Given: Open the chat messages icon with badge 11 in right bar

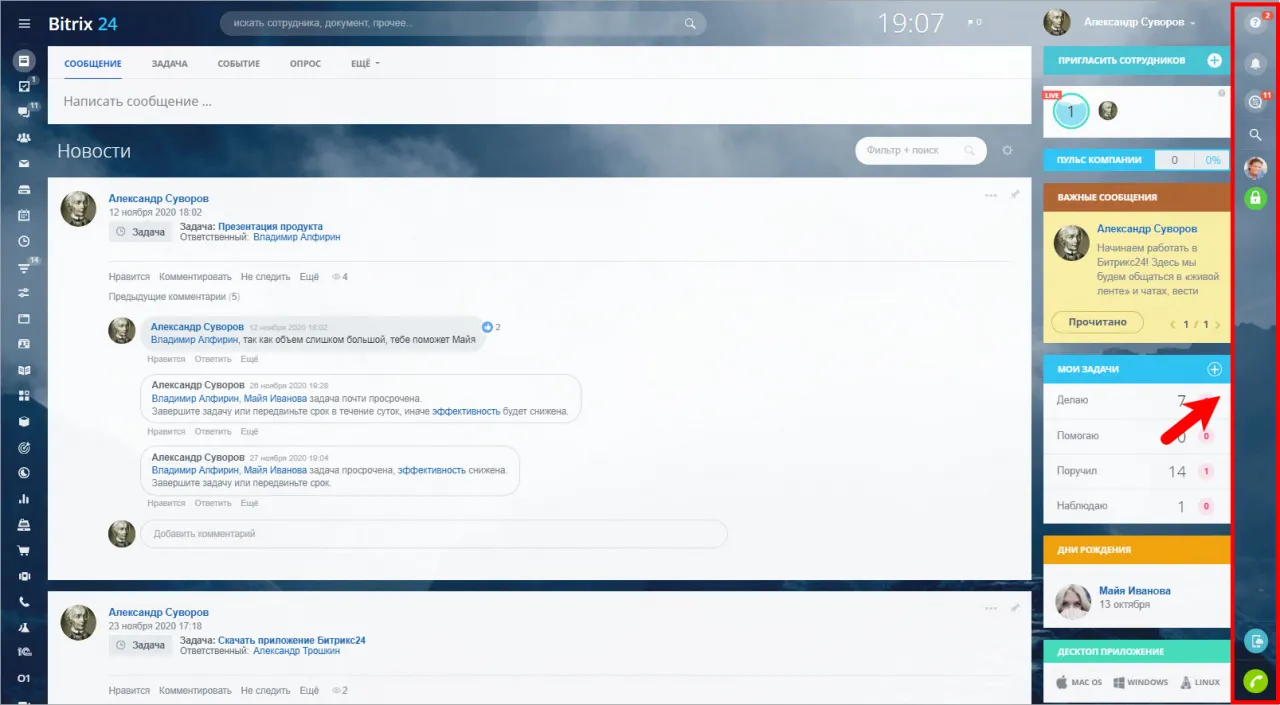Looking at the screenshot, I should (x=1255, y=102).
